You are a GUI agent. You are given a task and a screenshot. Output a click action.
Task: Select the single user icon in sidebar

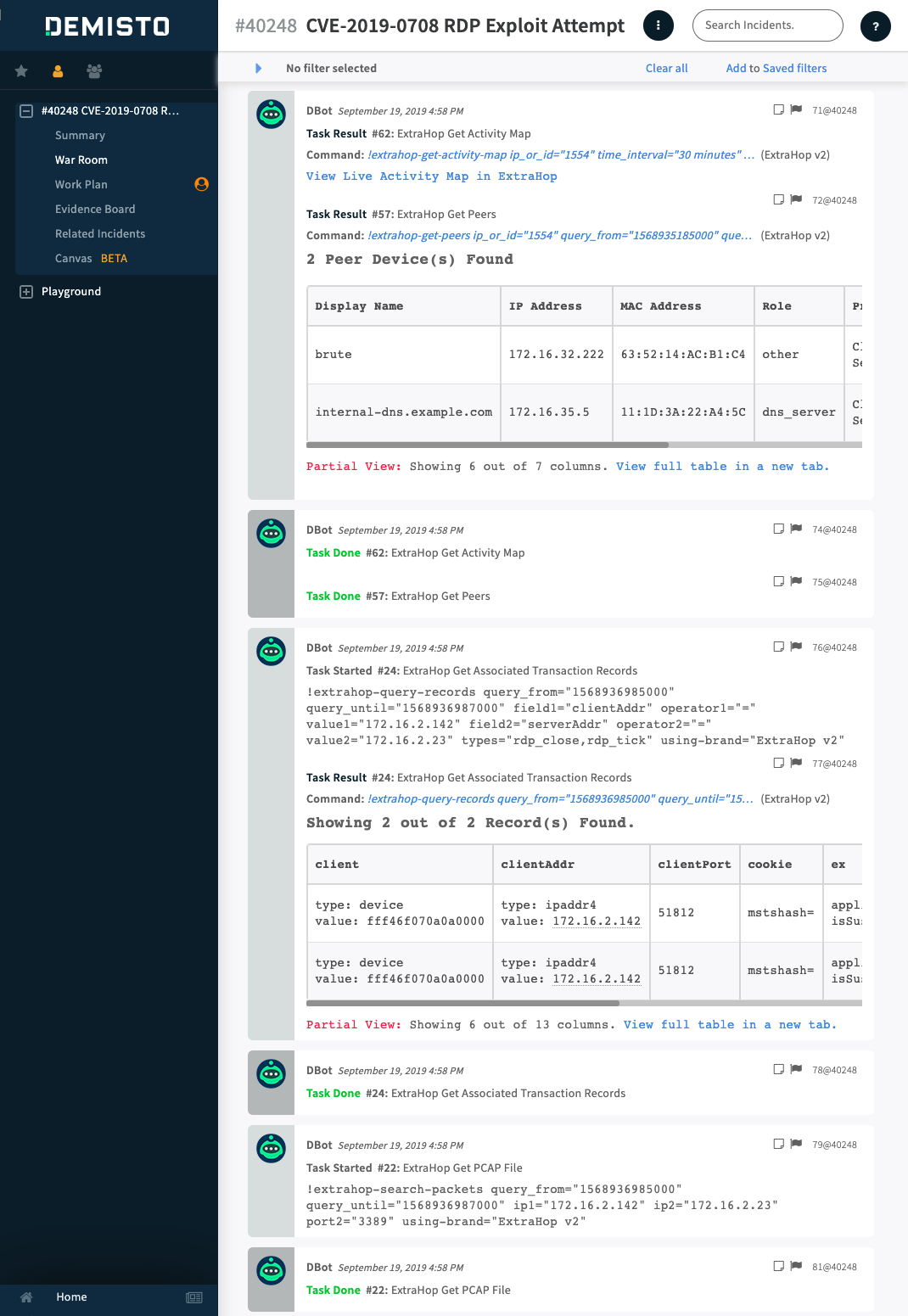point(58,71)
